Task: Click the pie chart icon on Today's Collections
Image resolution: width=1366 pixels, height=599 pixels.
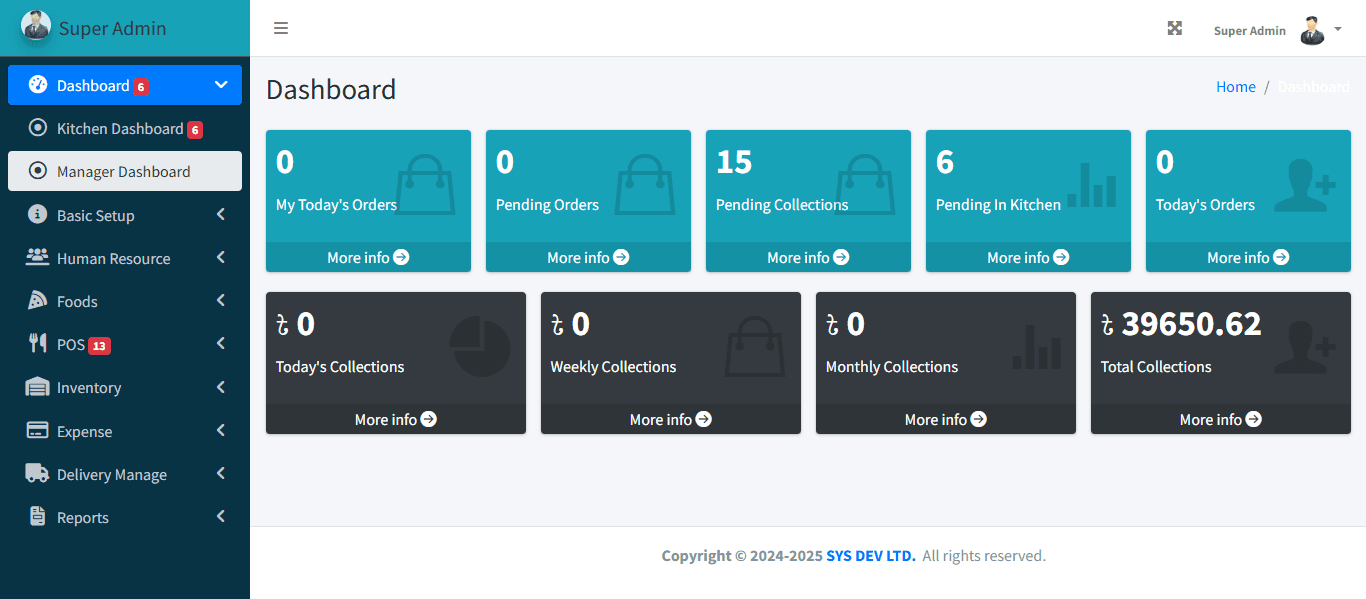Action: pos(480,347)
